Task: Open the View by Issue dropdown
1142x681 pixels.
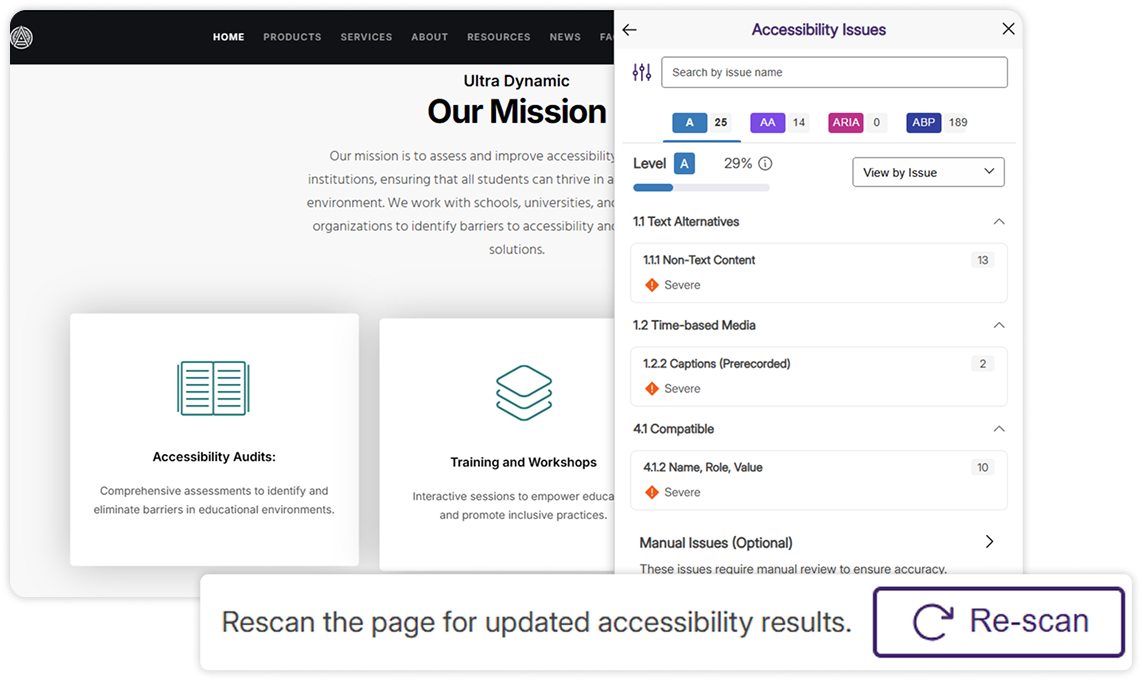Action: (x=928, y=172)
